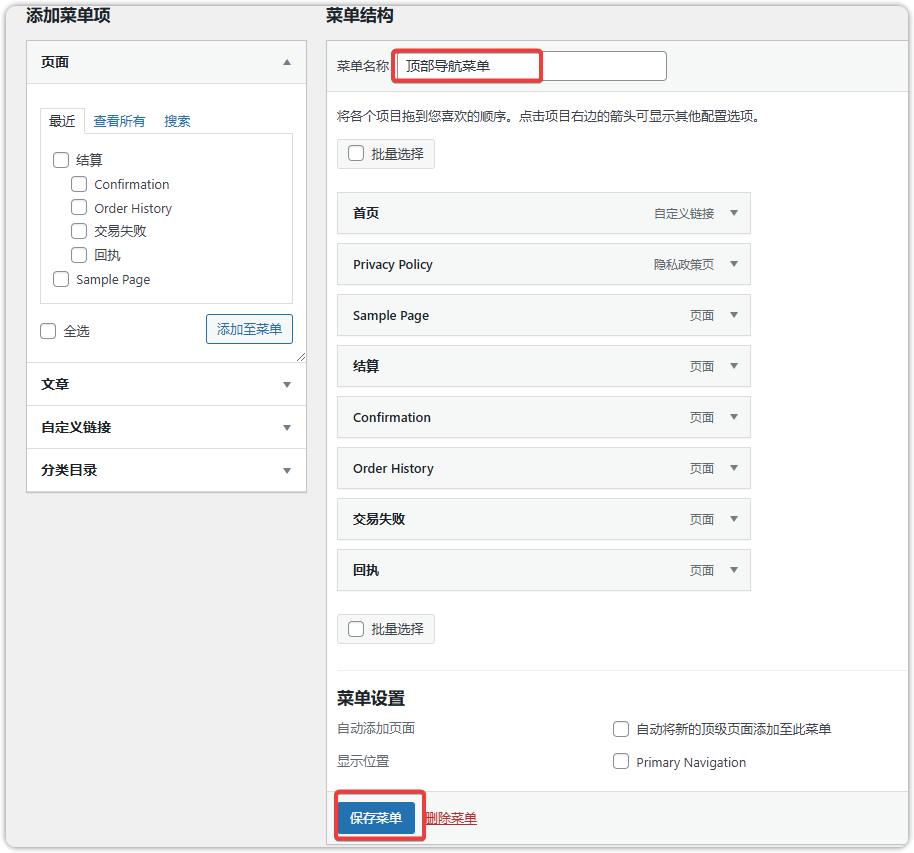Expand Confirmation menu item settings arrow
Image resolution: width=914 pixels, height=853 pixels.
pos(734,417)
